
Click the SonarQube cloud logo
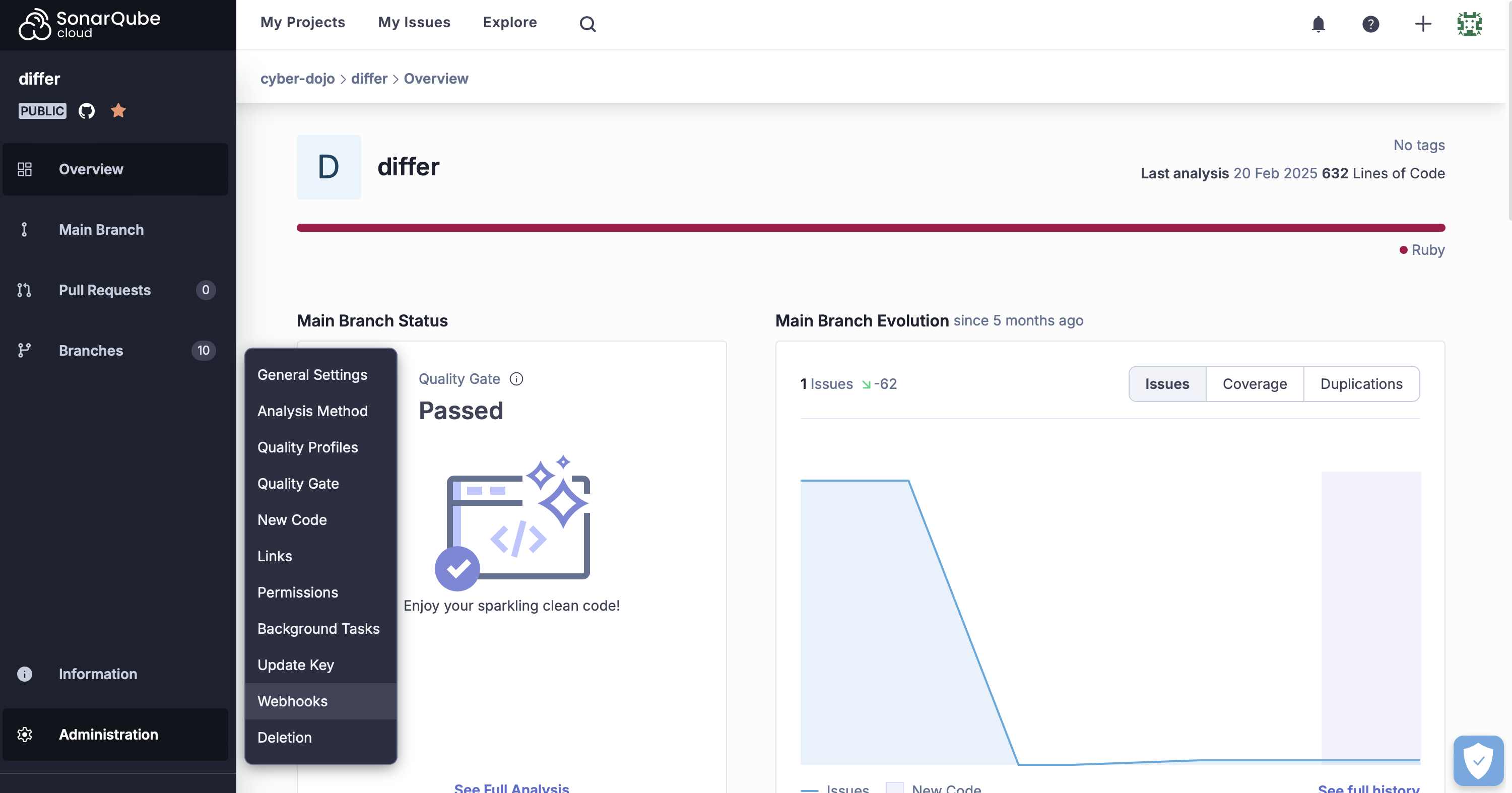(89, 24)
